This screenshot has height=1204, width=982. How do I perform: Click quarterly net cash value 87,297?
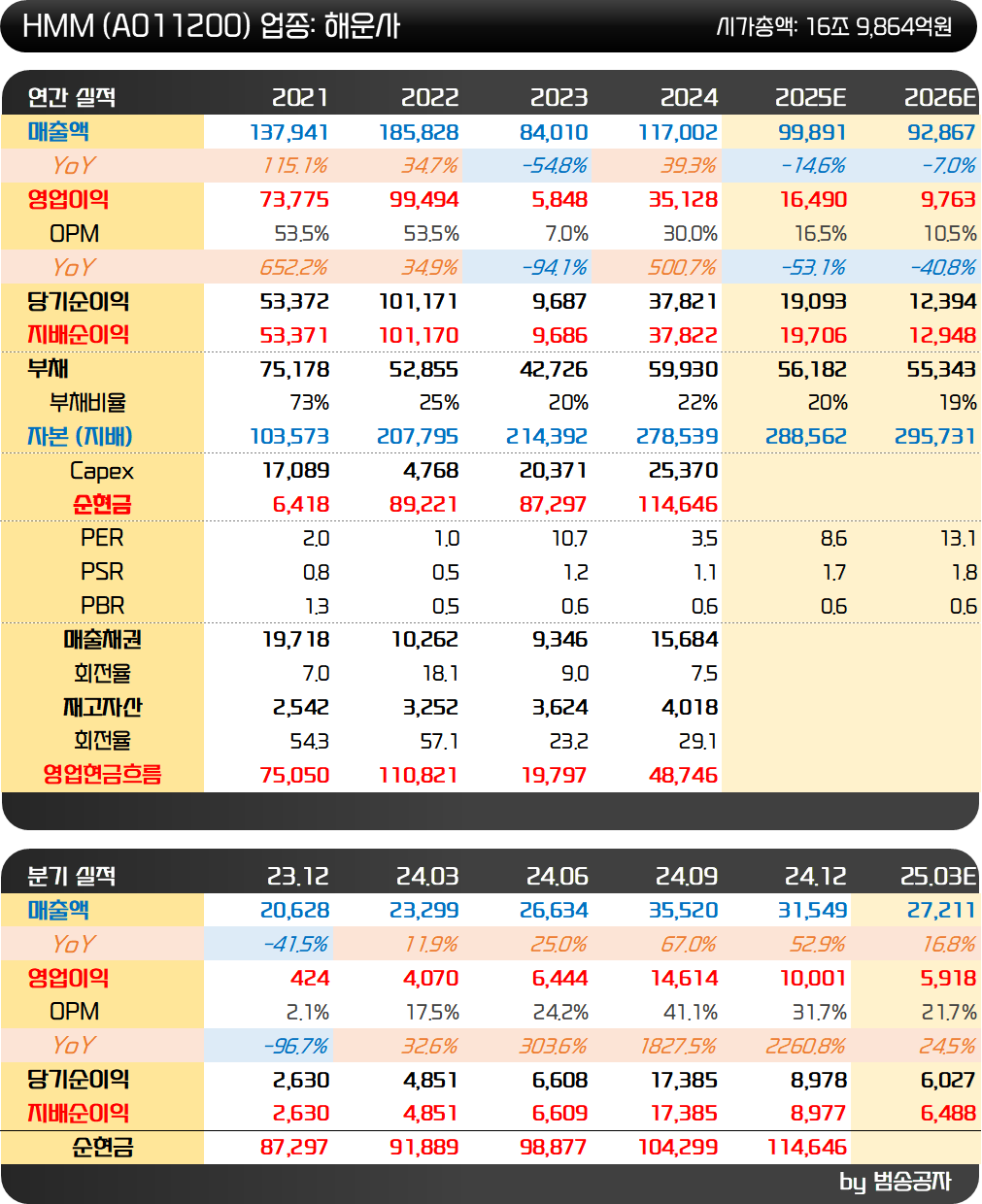click(x=295, y=1148)
